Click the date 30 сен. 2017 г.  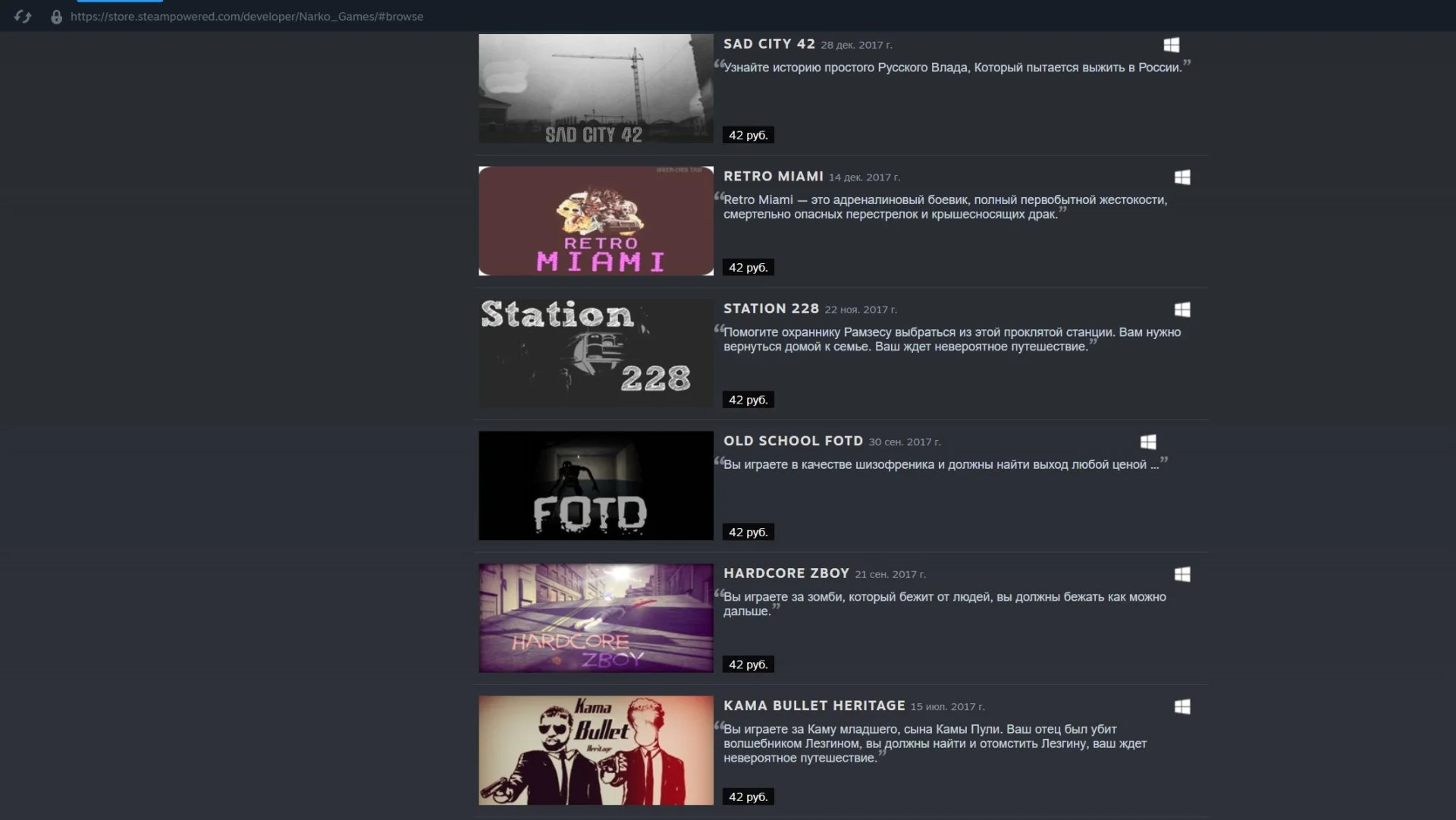click(905, 442)
